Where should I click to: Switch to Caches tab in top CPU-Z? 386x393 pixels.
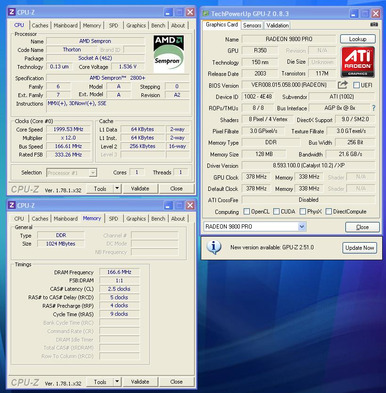coord(40,25)
